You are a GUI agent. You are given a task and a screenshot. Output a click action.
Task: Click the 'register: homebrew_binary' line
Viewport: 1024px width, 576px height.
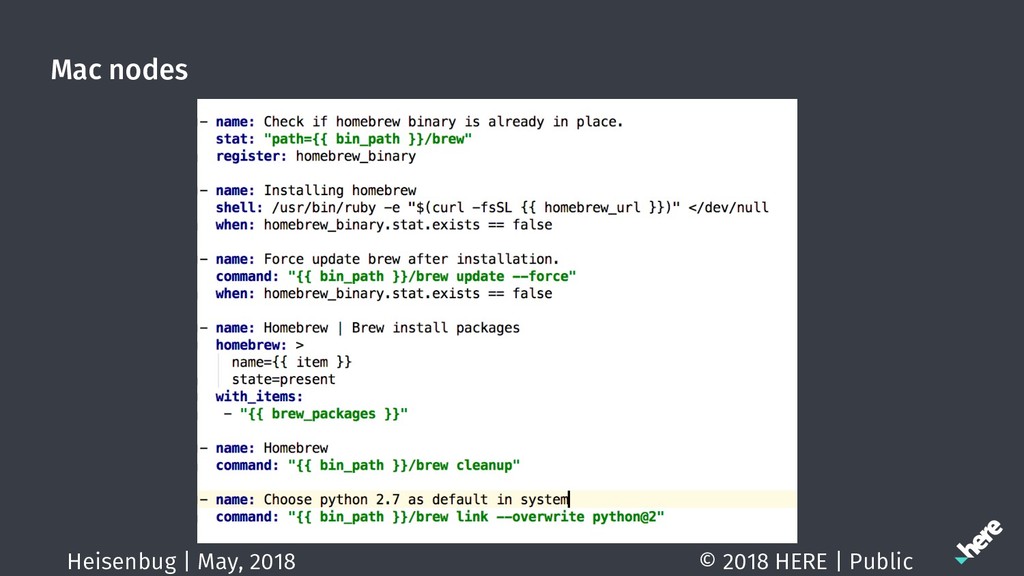pyautogui.click(x=315, y=156)
